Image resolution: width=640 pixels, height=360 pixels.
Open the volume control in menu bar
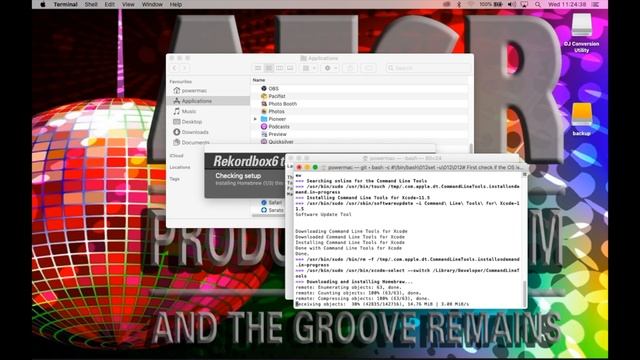(x=512, y=4)
